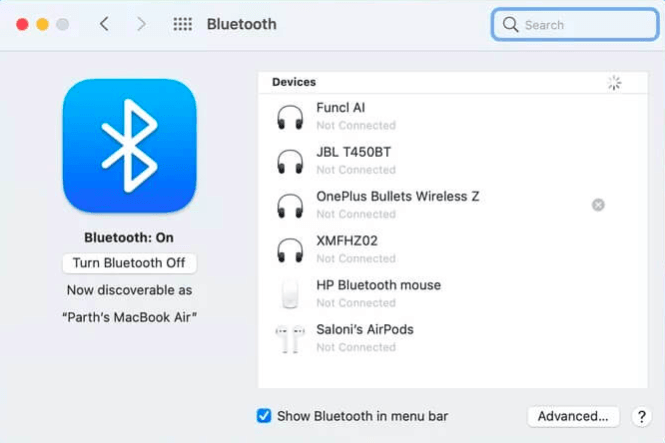
Task: Select OnePlus Bullets Wireless Z headphones icon
Action: coord(290,206)
